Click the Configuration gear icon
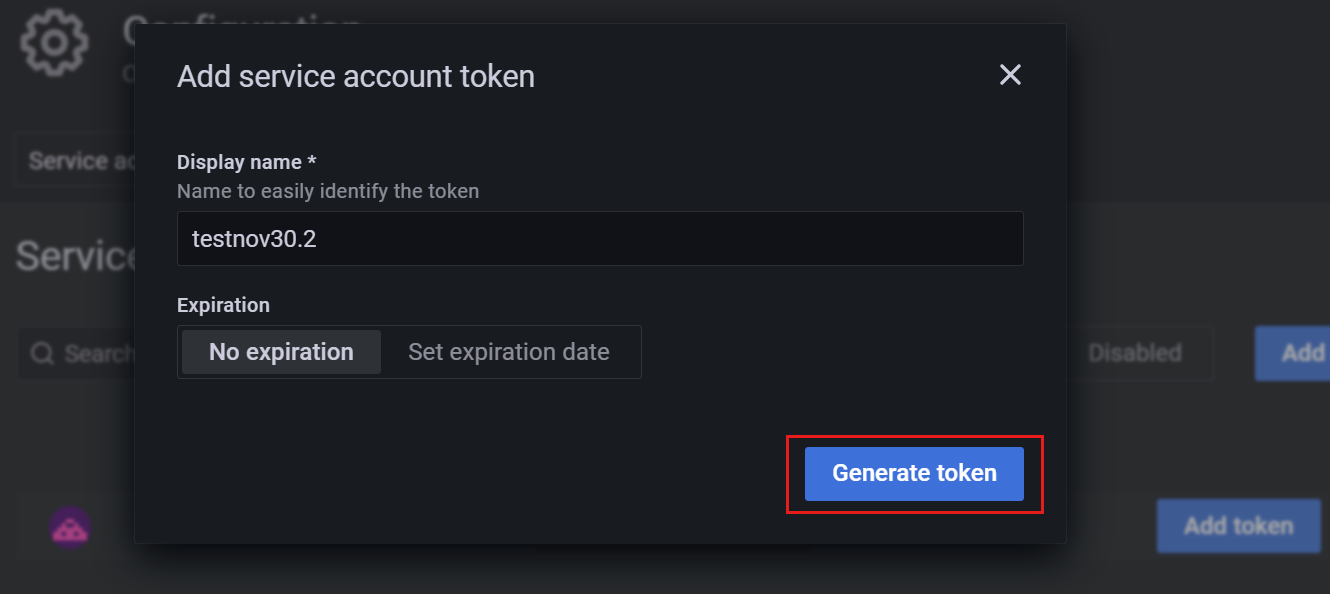This screenshot has width=1330, height=594. click(55, 42)
